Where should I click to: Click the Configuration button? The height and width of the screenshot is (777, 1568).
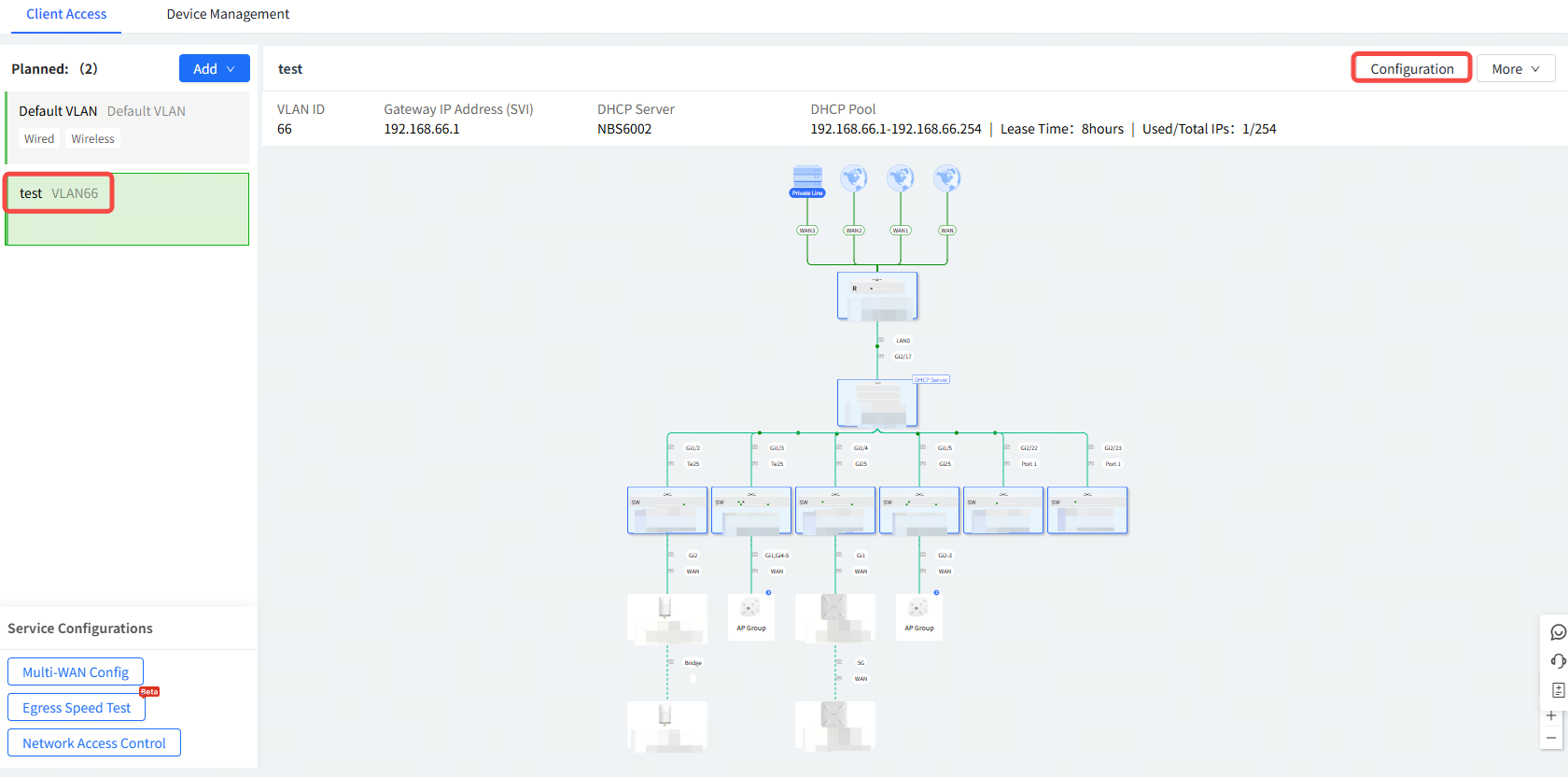(1411, 69)
